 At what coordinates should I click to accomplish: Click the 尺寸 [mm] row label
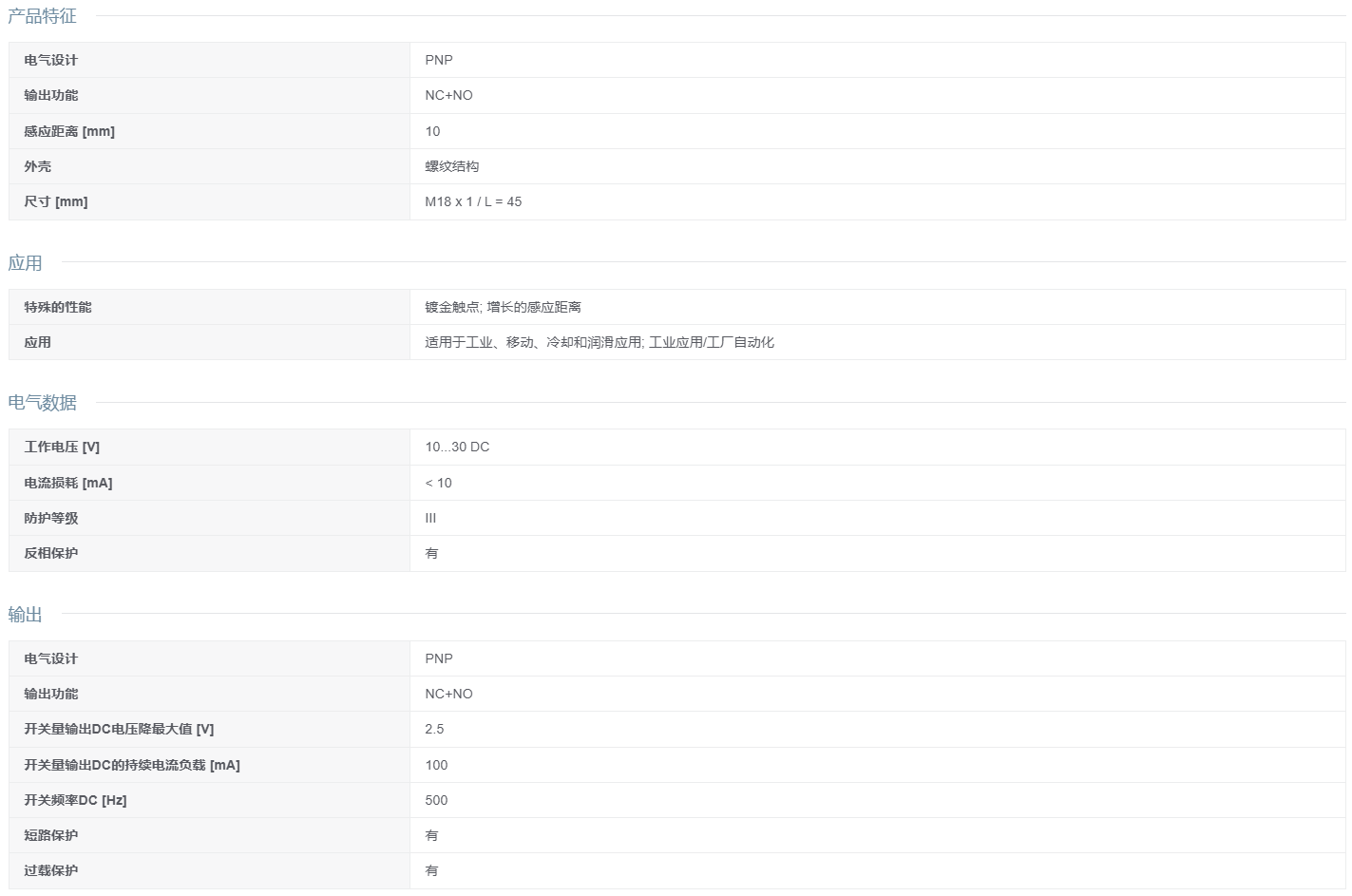[x=56, y=201]
